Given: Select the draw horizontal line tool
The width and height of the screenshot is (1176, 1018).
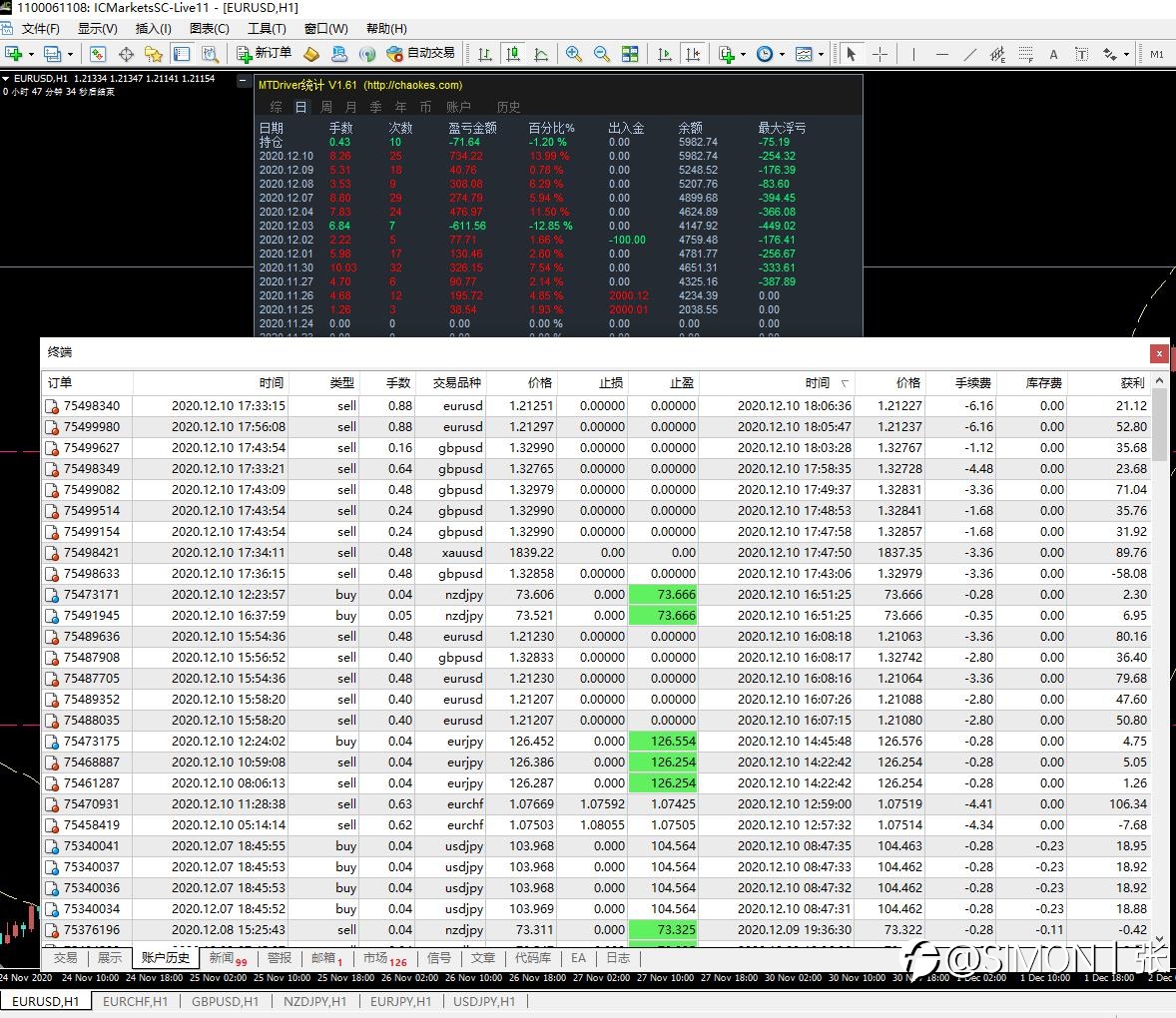Looking at the screenshot, I should [942, 54].
